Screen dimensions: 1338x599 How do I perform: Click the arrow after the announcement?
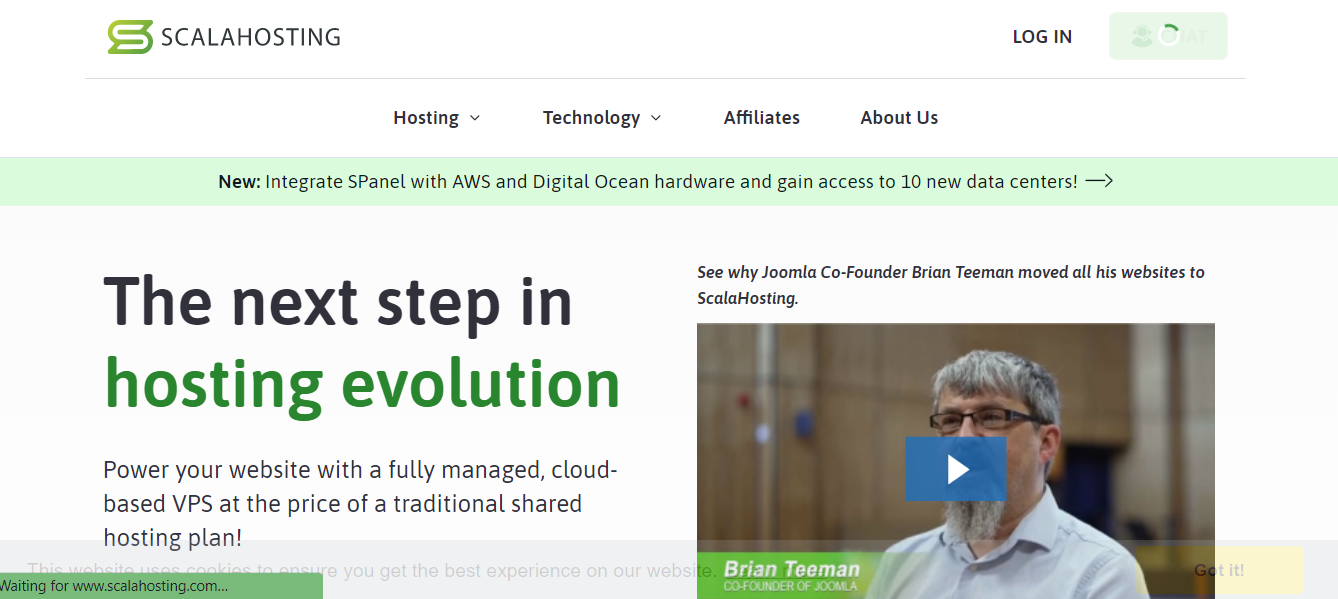click(1099, 181)
